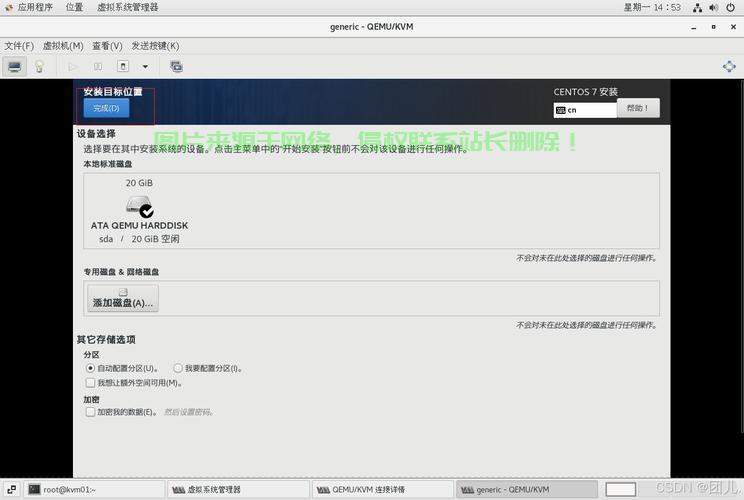744x500 pixels.
Task: Click the workspace switcher box
Action: [x=621, y=490]
